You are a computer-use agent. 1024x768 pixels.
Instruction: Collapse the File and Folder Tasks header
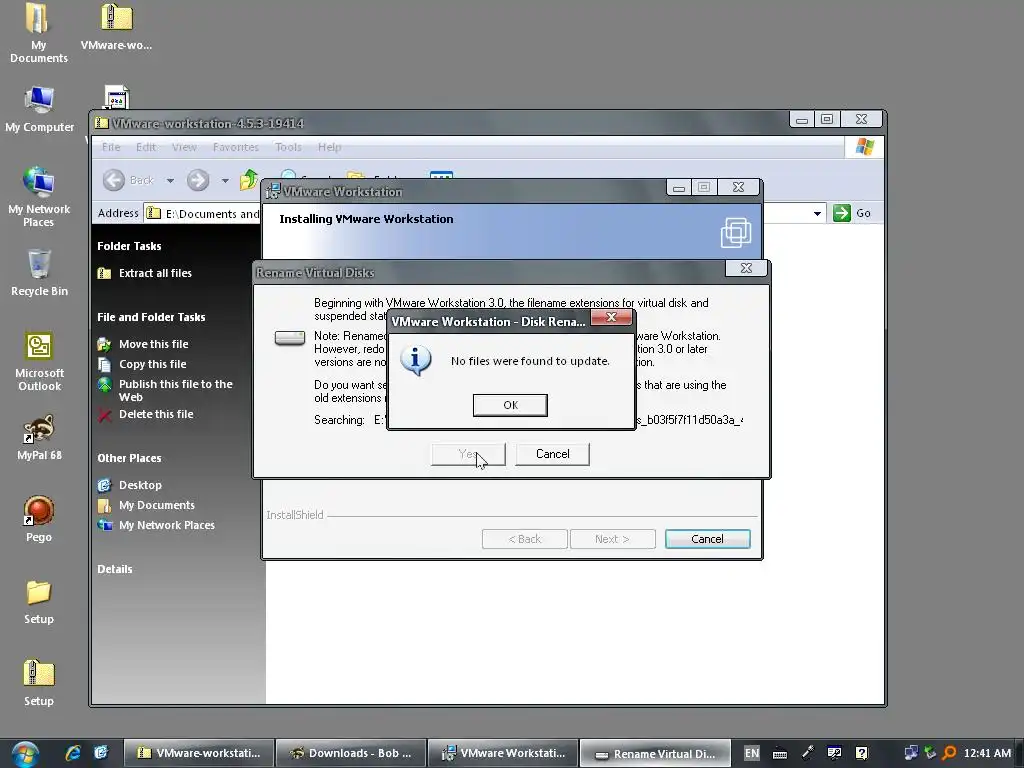point(151,317)
